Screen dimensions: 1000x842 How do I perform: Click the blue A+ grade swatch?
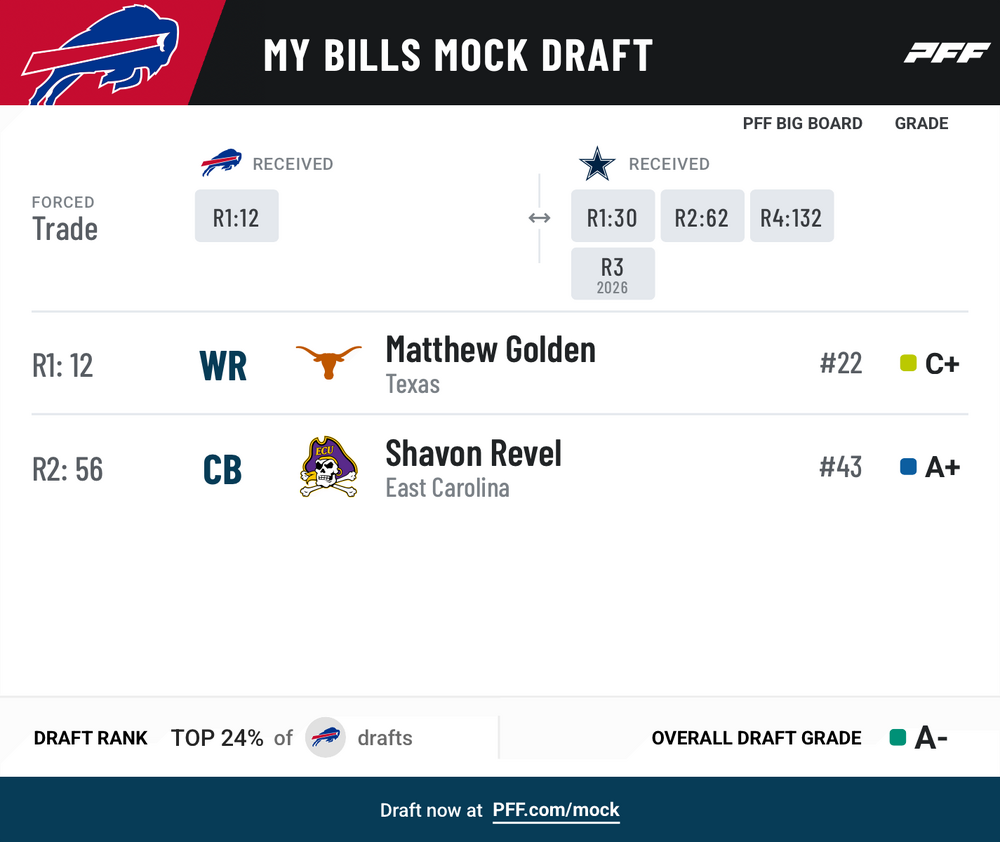(908, 467)
